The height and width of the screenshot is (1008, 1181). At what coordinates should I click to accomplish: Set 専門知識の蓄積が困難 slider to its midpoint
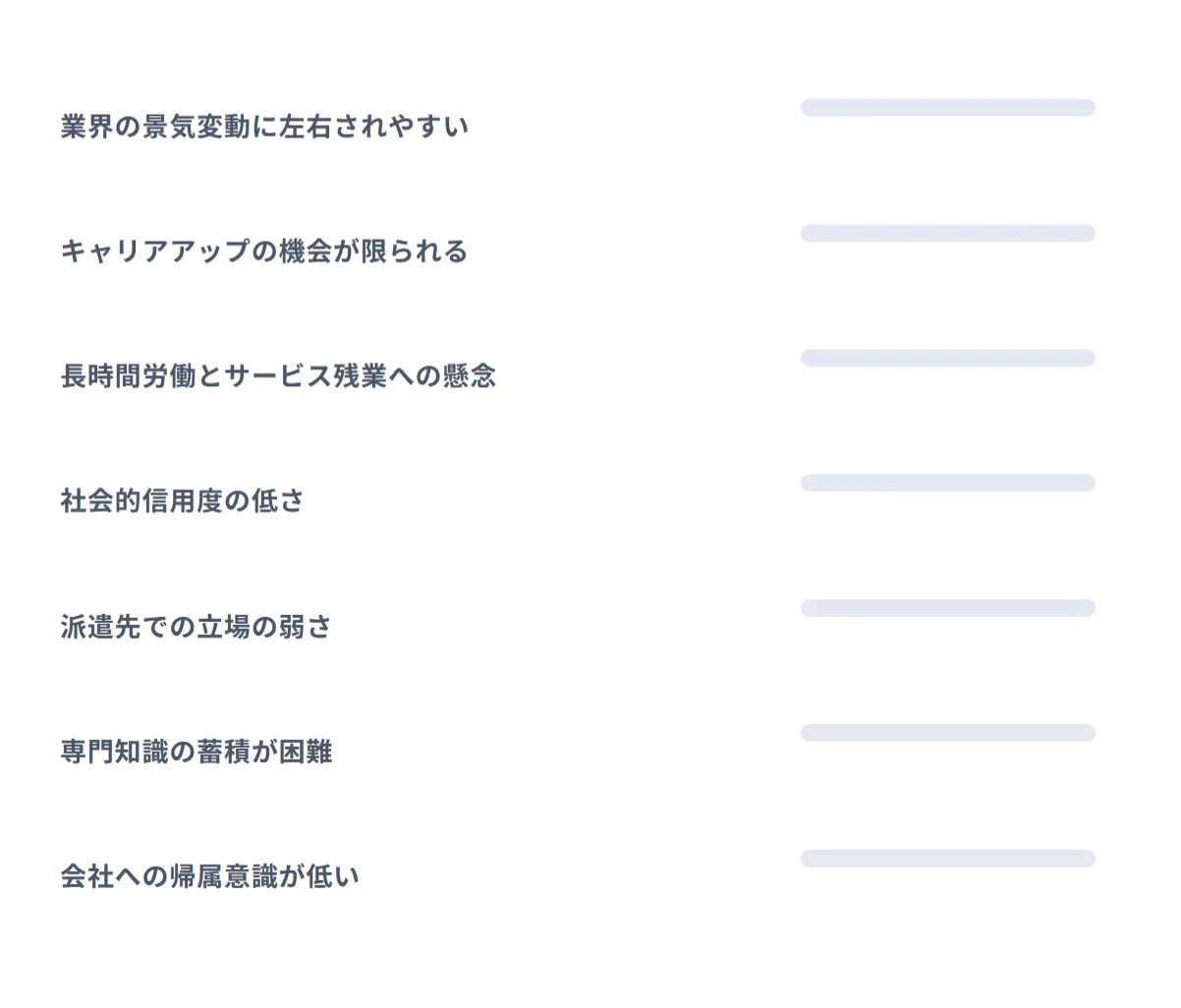click(947, 733)
